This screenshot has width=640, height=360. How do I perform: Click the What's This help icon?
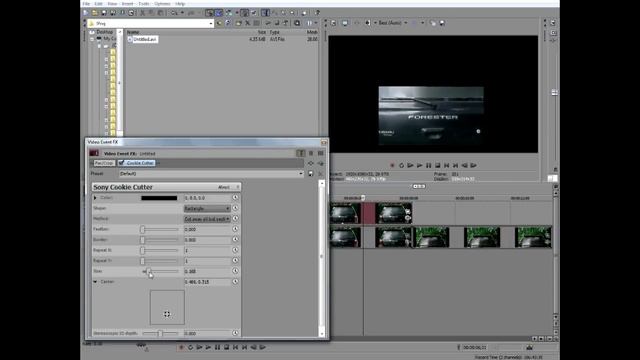318,13
